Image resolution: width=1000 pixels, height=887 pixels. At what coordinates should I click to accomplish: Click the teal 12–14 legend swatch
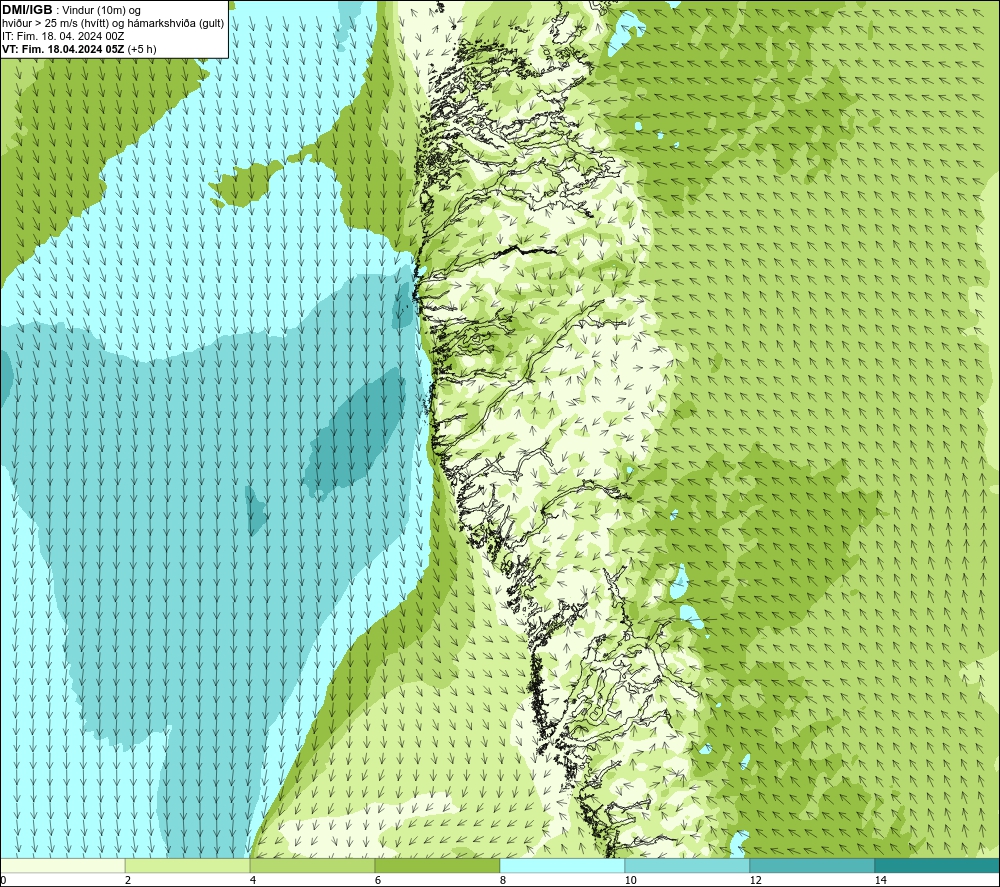pyautogui.click(x=812, y=865)
